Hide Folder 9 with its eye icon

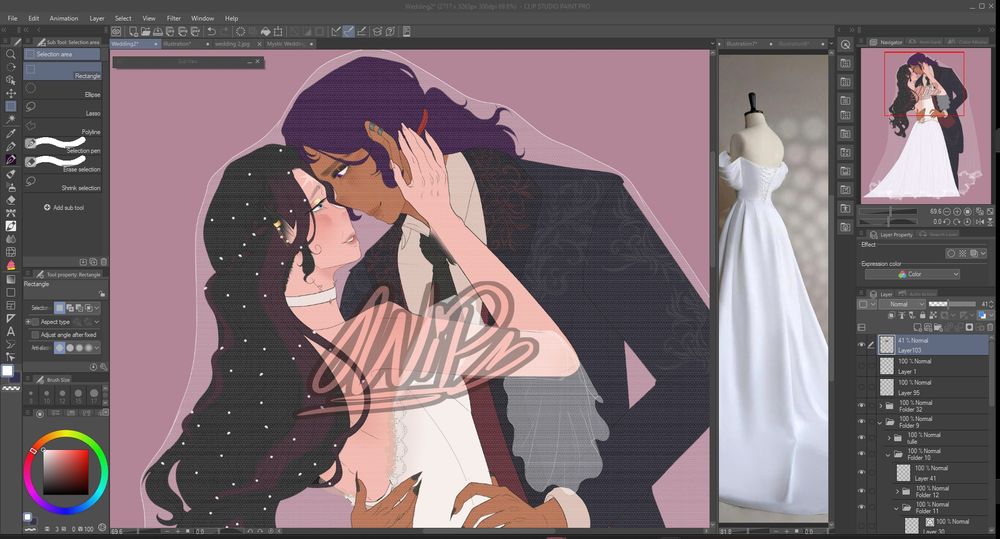862,422
